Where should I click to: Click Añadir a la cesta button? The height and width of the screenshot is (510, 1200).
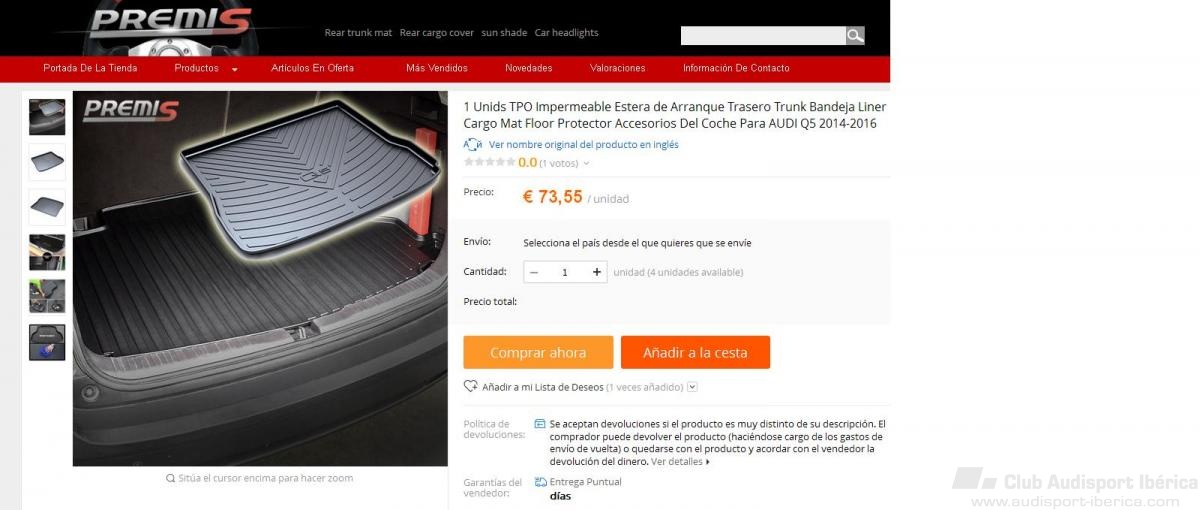(x=695, y=353)
